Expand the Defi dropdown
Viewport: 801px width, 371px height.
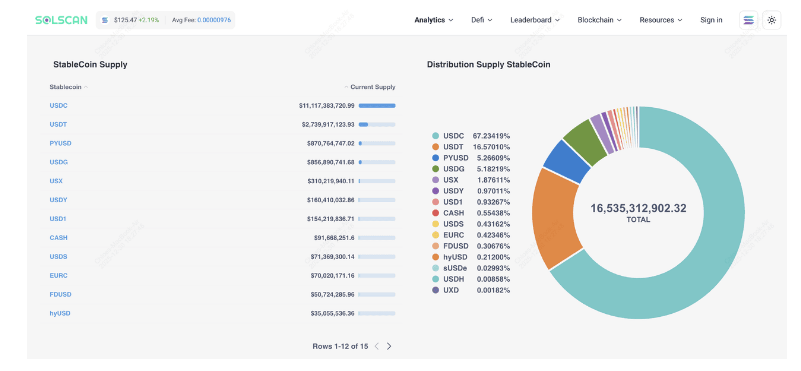(x=482, y=20)
